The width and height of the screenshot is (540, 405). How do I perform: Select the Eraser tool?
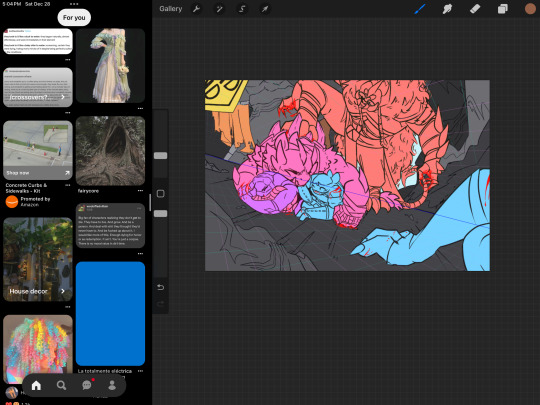475,9
